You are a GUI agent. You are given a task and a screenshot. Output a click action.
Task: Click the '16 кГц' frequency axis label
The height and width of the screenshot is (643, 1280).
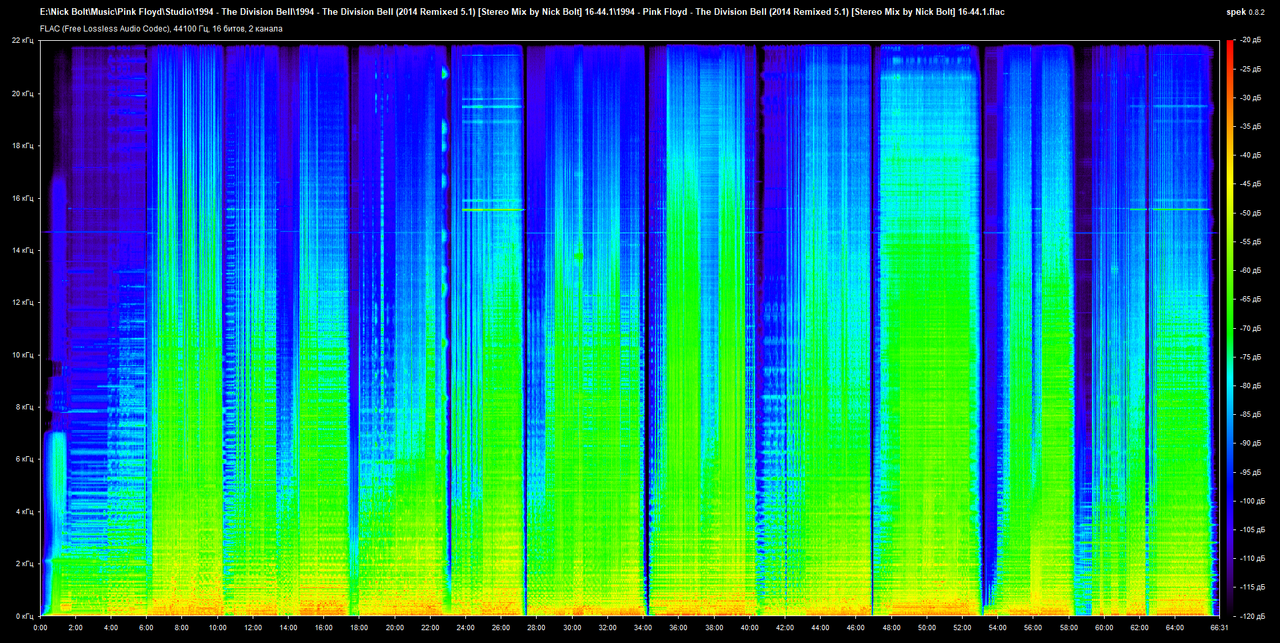(x=23, y=198)
